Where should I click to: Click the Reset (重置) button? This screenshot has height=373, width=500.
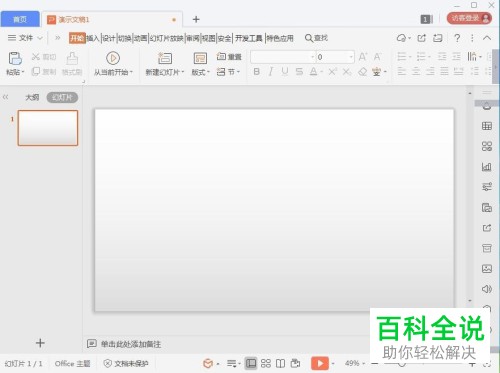coord(229,57)
